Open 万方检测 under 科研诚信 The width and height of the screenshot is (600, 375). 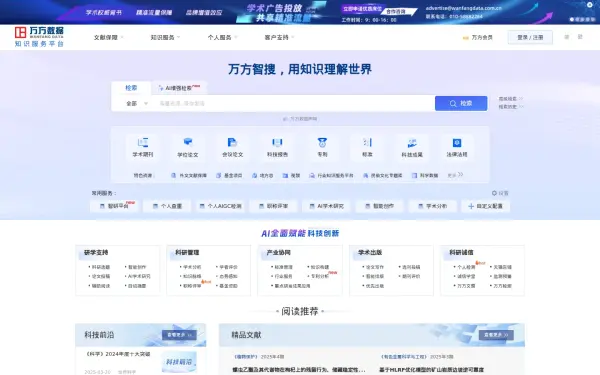pyautogui.click(x=502, y=285)
